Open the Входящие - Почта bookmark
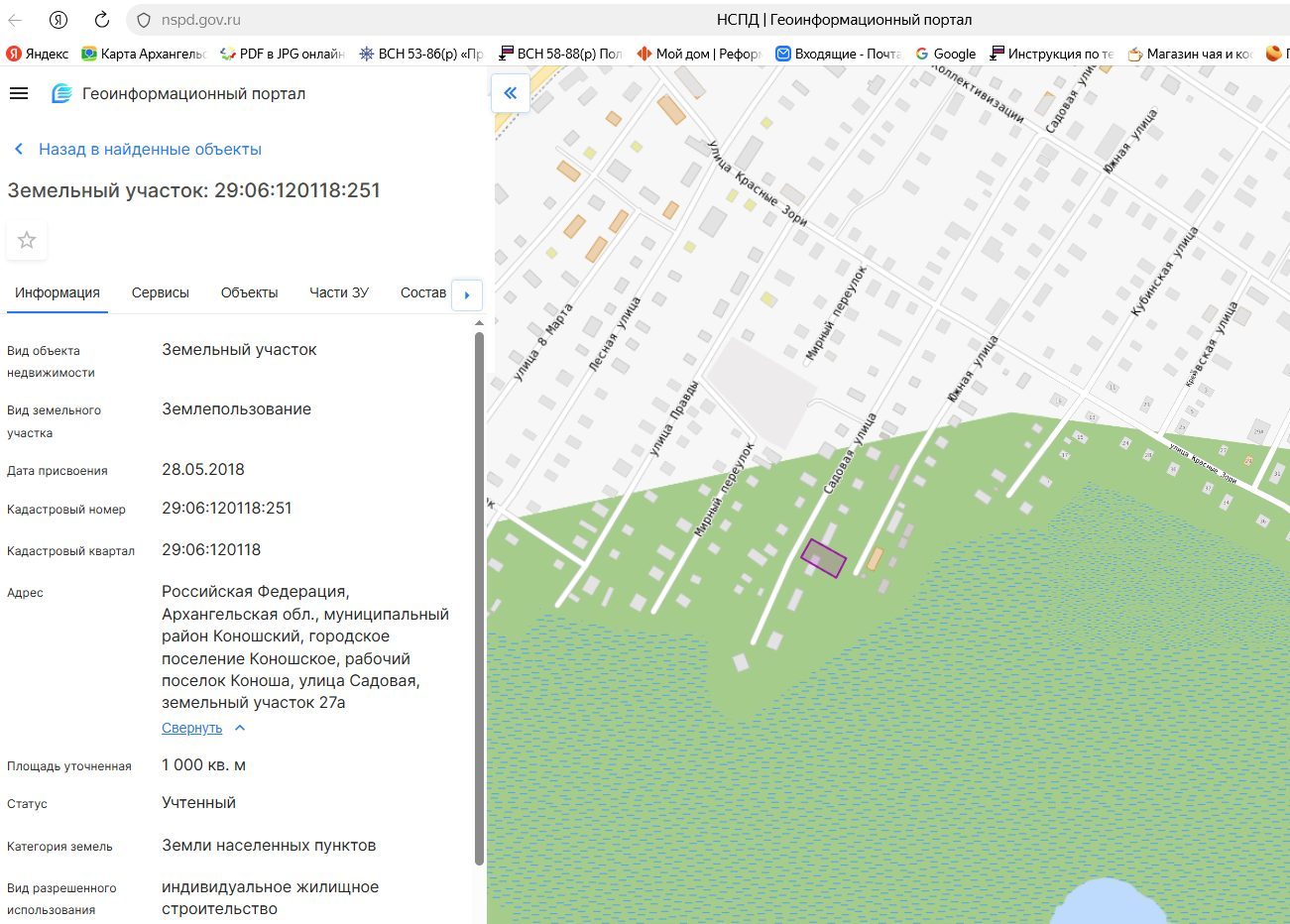 click(x=838, y=54)
